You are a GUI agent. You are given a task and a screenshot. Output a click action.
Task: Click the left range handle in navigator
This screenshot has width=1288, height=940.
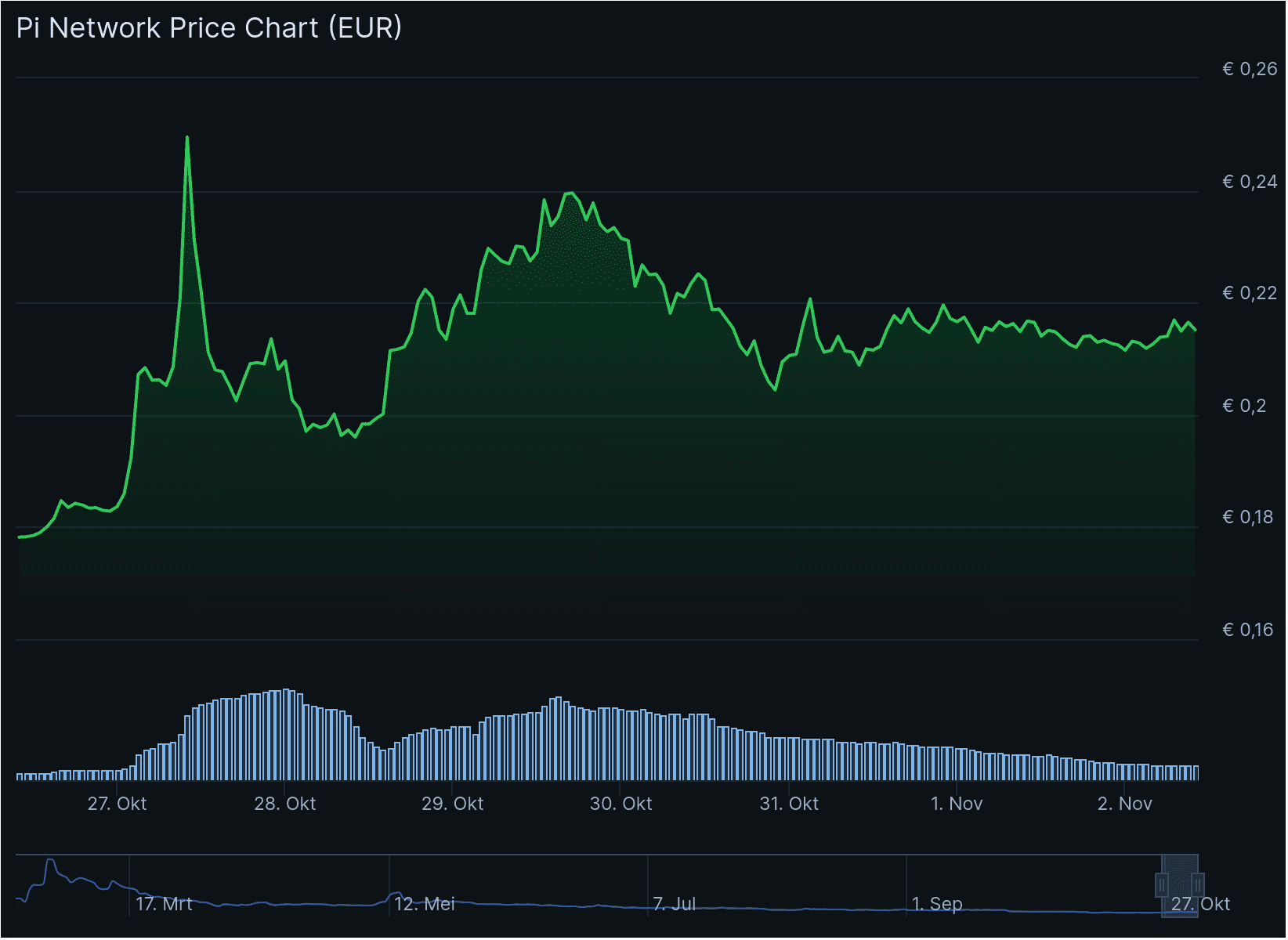pos(1162,885)
